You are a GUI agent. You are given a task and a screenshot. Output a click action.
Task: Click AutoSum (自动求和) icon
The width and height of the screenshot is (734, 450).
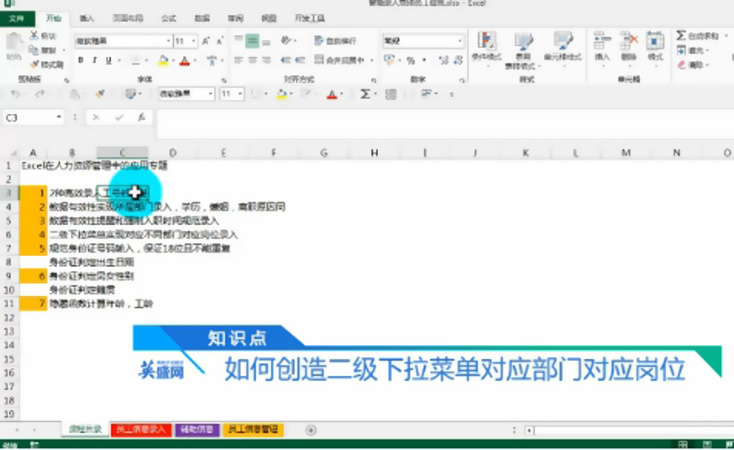tap(697, 35)
